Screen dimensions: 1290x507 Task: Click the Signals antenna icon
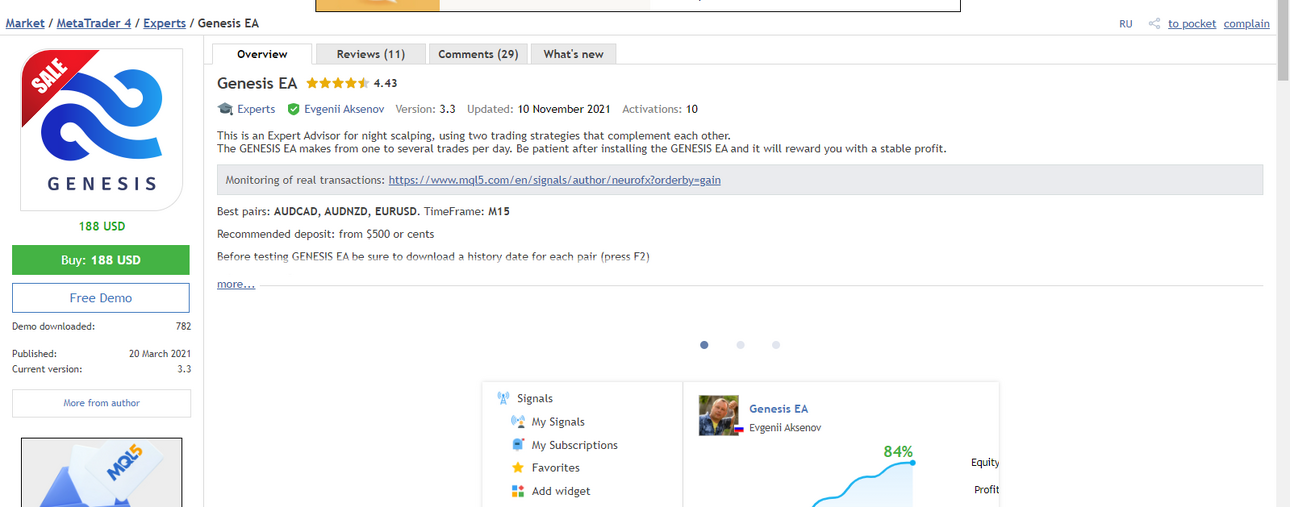[x=503, y=398]
